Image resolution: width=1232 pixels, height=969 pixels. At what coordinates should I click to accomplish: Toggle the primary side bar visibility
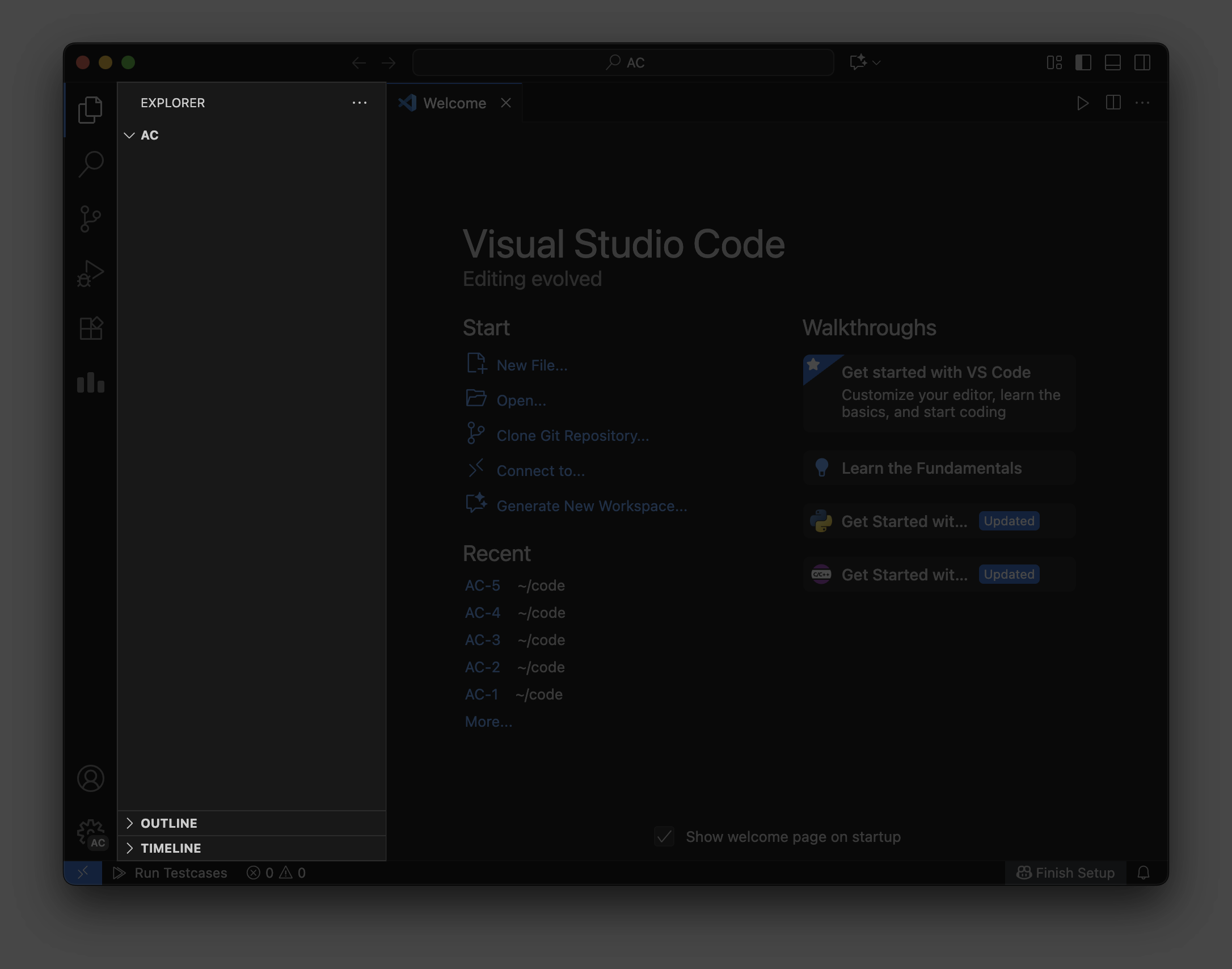(x=1083, y=62)
